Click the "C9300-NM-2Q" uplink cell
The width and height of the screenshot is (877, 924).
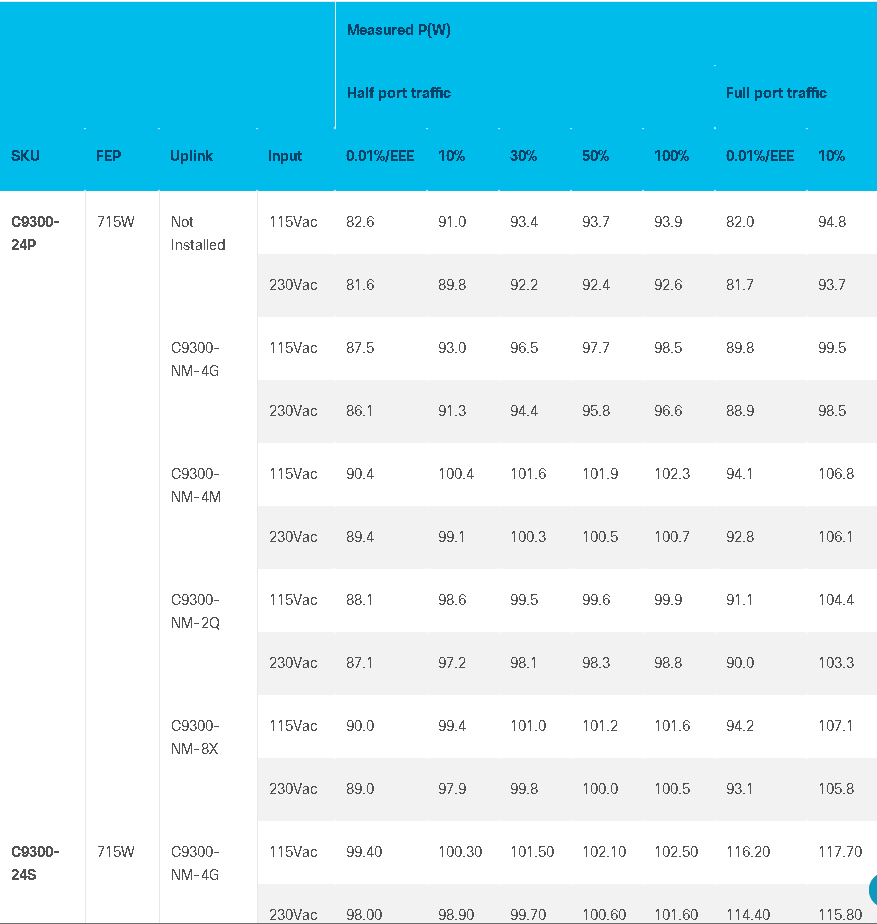click(x=195, y=612)
